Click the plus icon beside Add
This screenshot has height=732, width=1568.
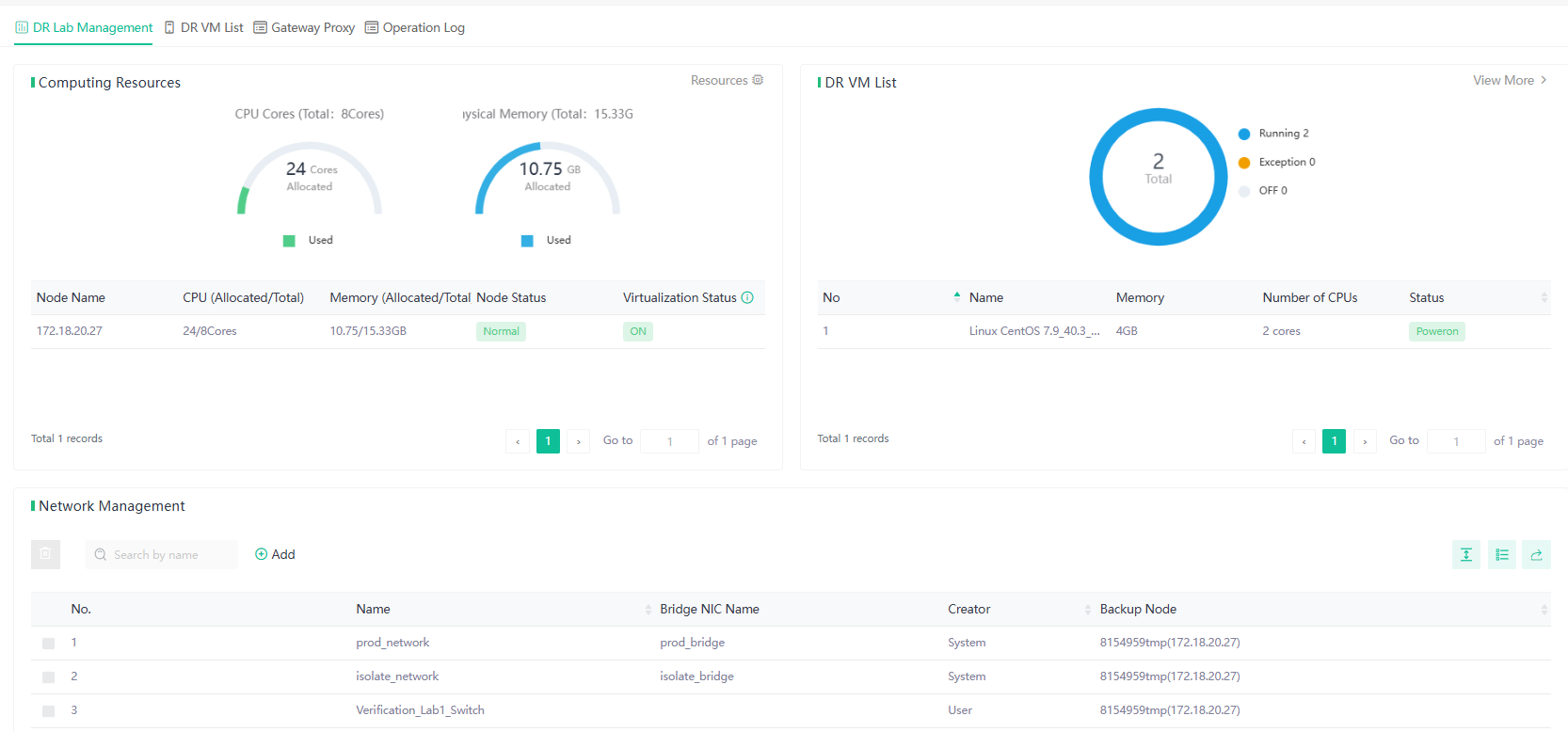[x=261, y=554]
